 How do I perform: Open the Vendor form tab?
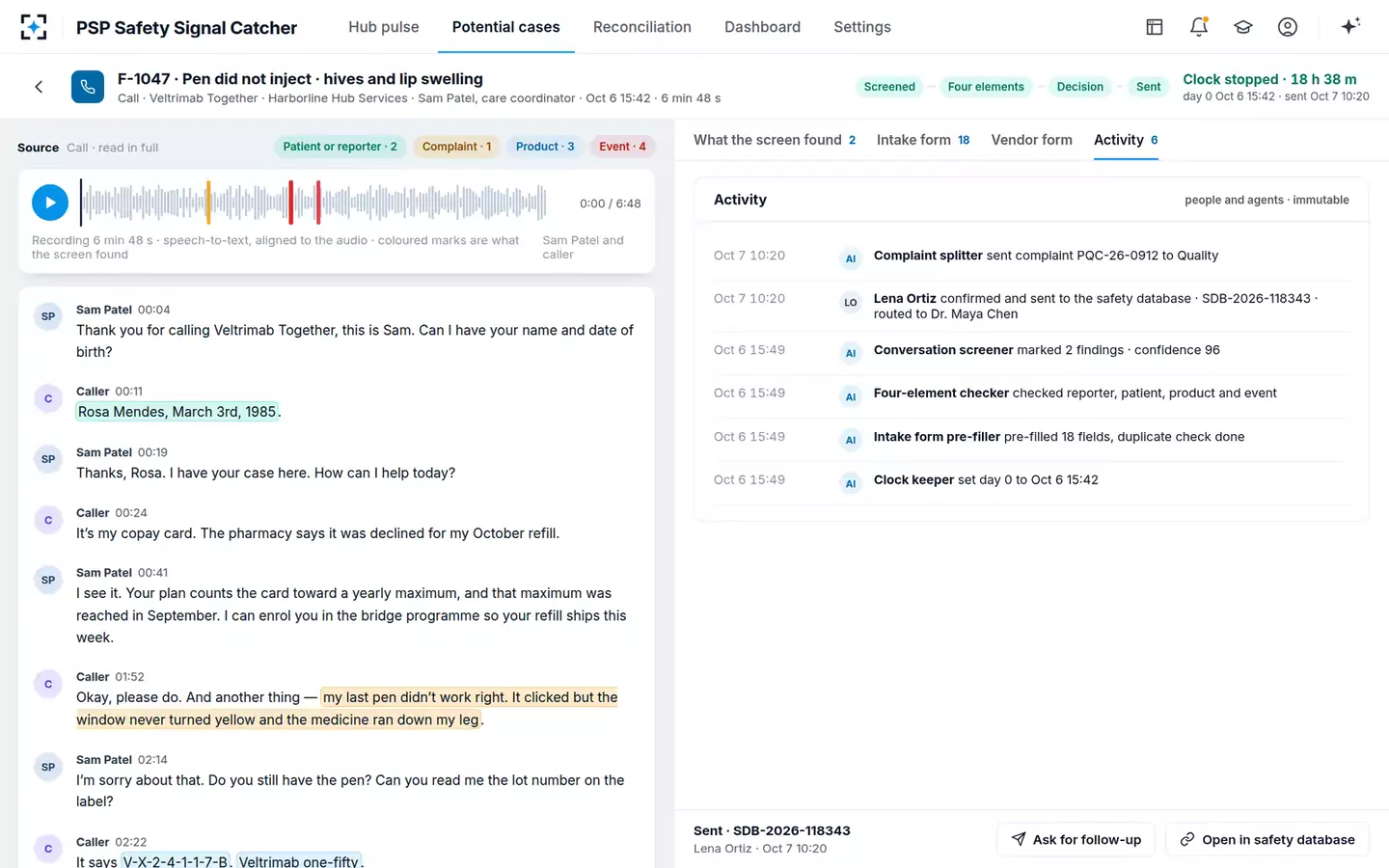click(1032, 140)
